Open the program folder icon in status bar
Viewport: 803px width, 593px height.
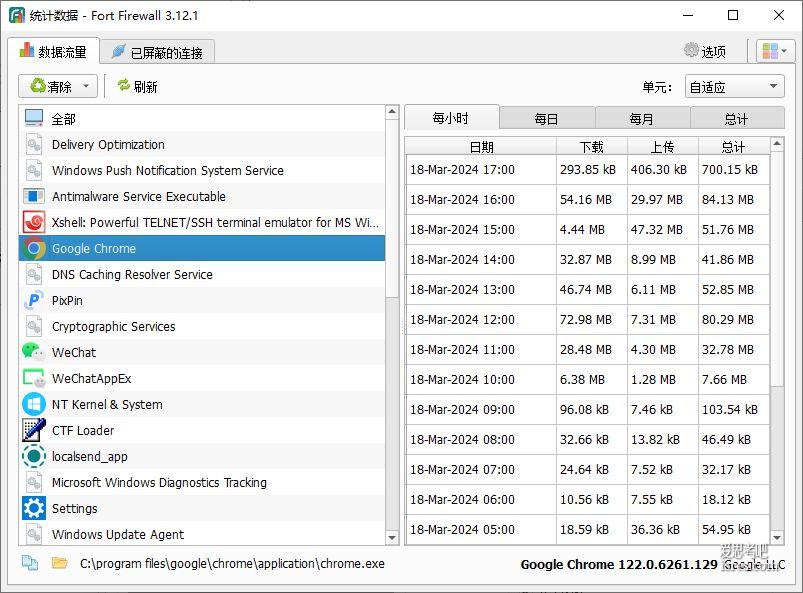point(59,563)
